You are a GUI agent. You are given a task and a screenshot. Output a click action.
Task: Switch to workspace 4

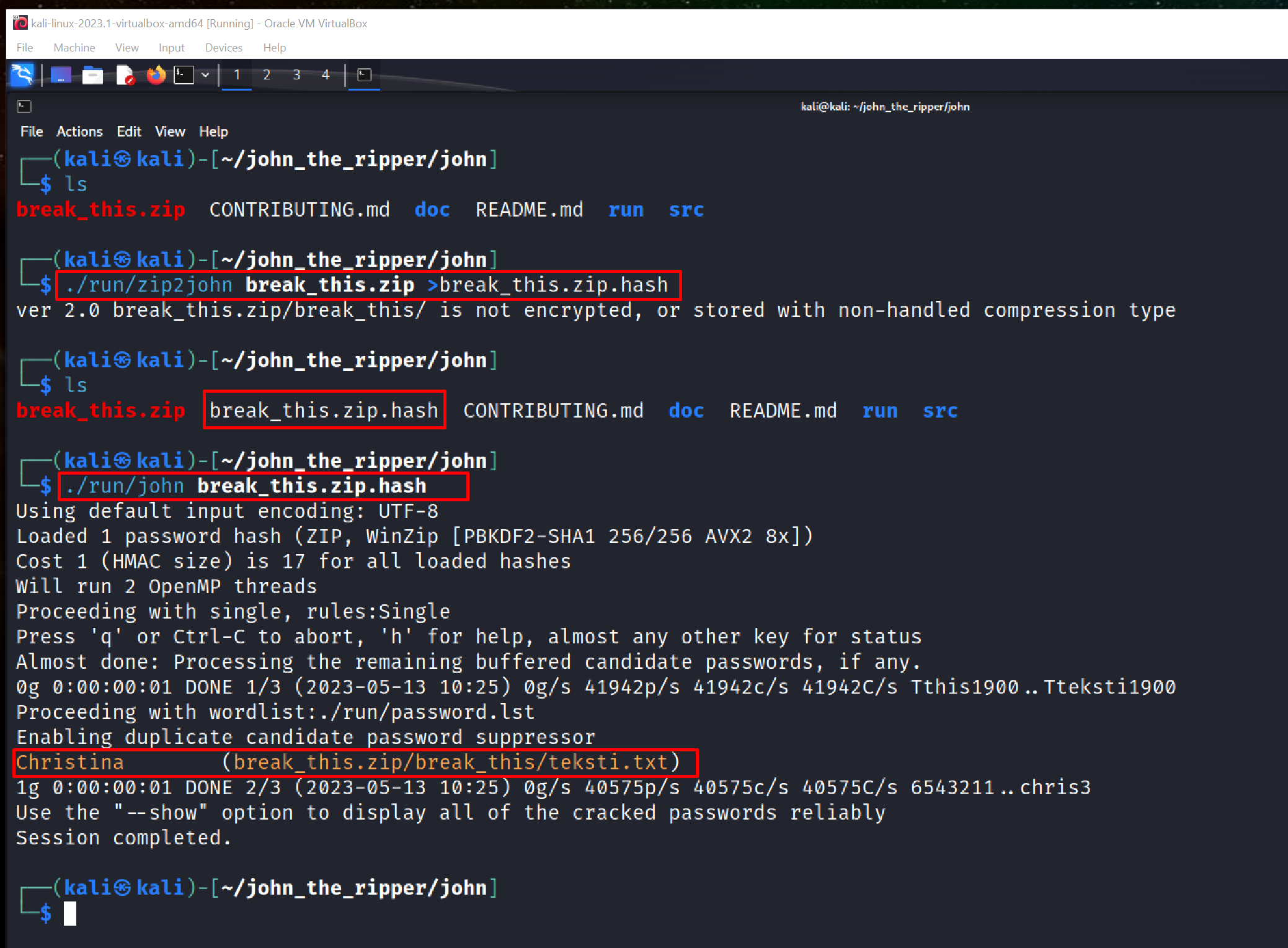coord(326,74)
